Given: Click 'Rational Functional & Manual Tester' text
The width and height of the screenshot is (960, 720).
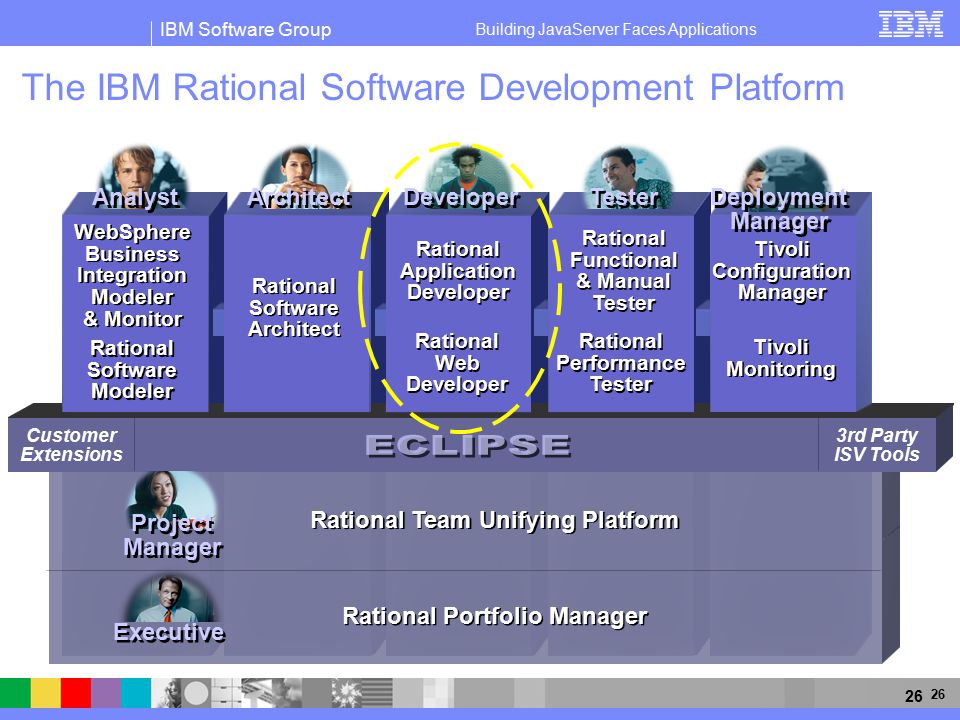Looking at the screenshot, I should tap(624, 271).
